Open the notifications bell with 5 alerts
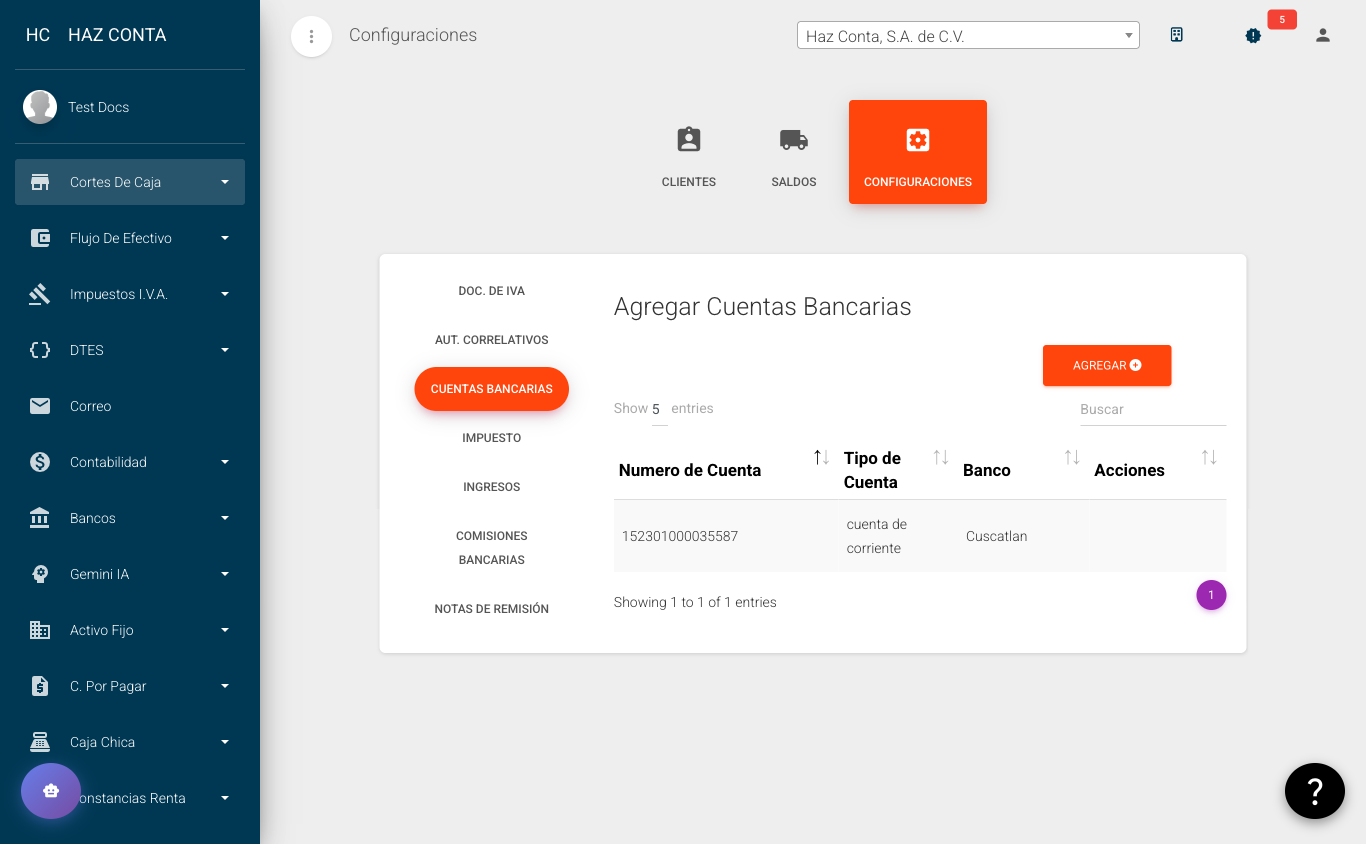 pos(1253,35)
